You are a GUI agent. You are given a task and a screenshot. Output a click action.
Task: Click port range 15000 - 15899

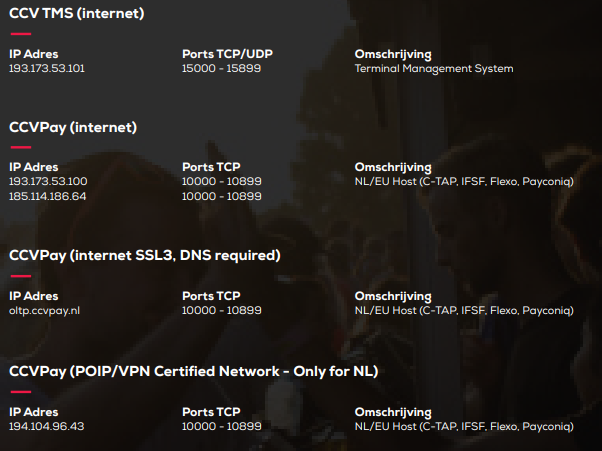click(222, 69)
